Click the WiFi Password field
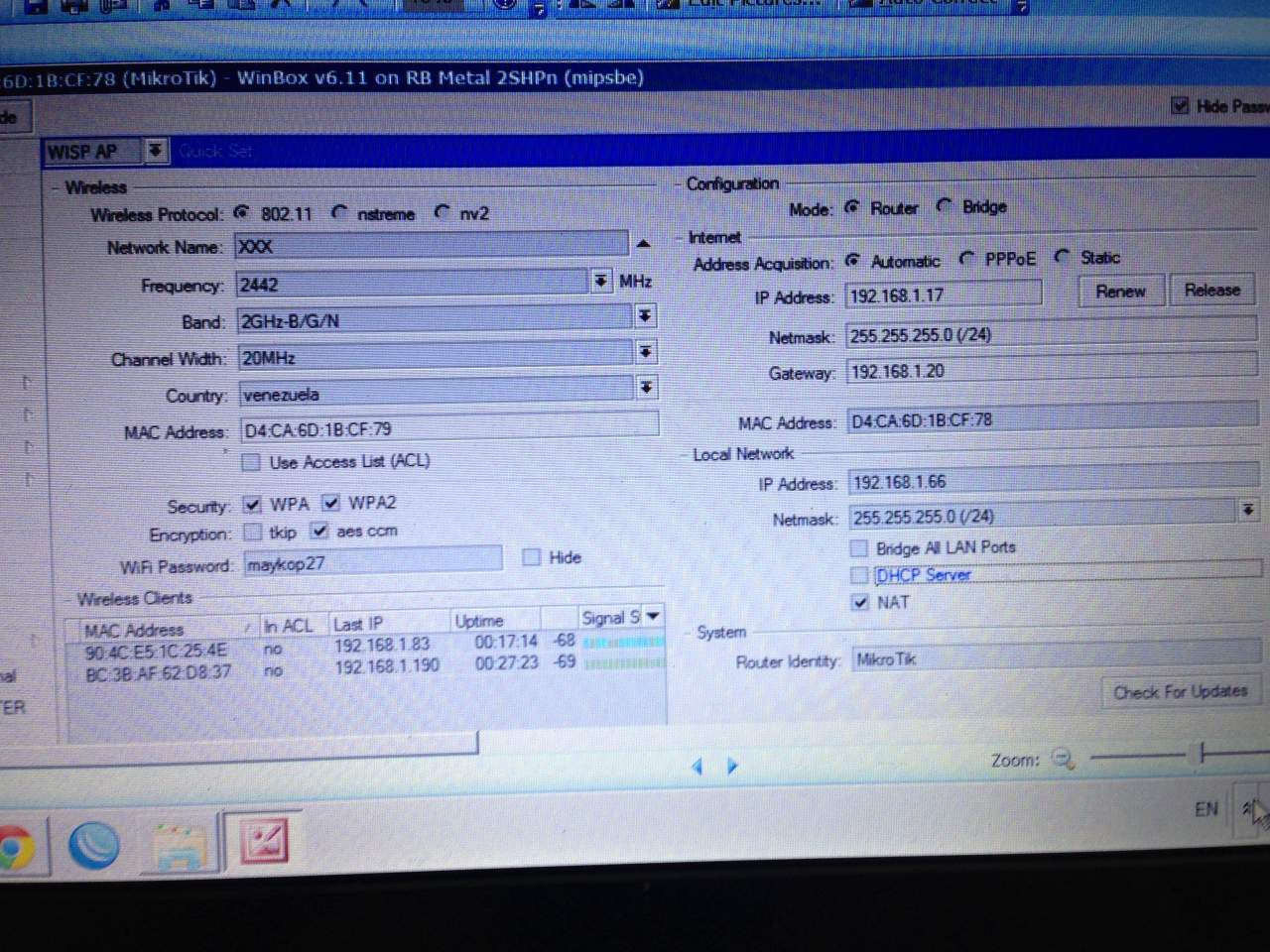Image resolution: width=1270 pixels, height=952 pixels. tap(373, 561)
